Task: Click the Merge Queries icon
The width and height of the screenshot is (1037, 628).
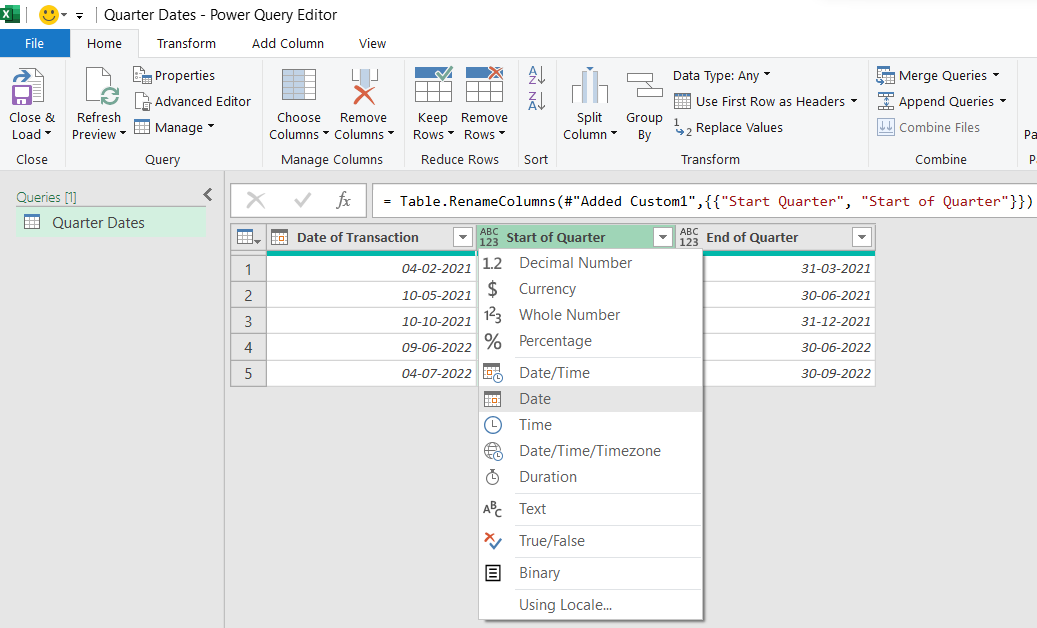Action: click(x=886, y=75)
